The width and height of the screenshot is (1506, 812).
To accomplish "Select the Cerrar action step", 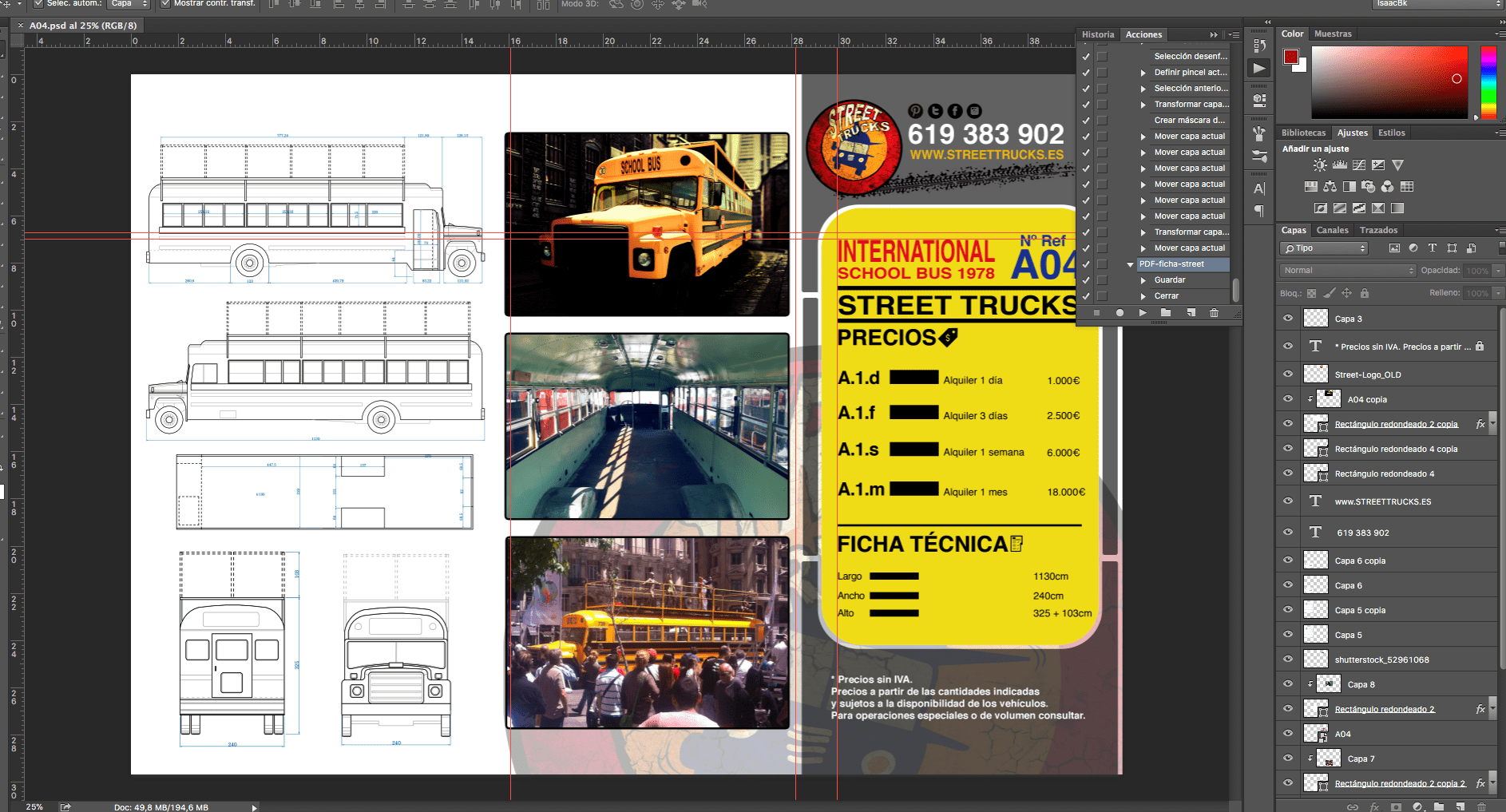I will tap(1166, 296).
